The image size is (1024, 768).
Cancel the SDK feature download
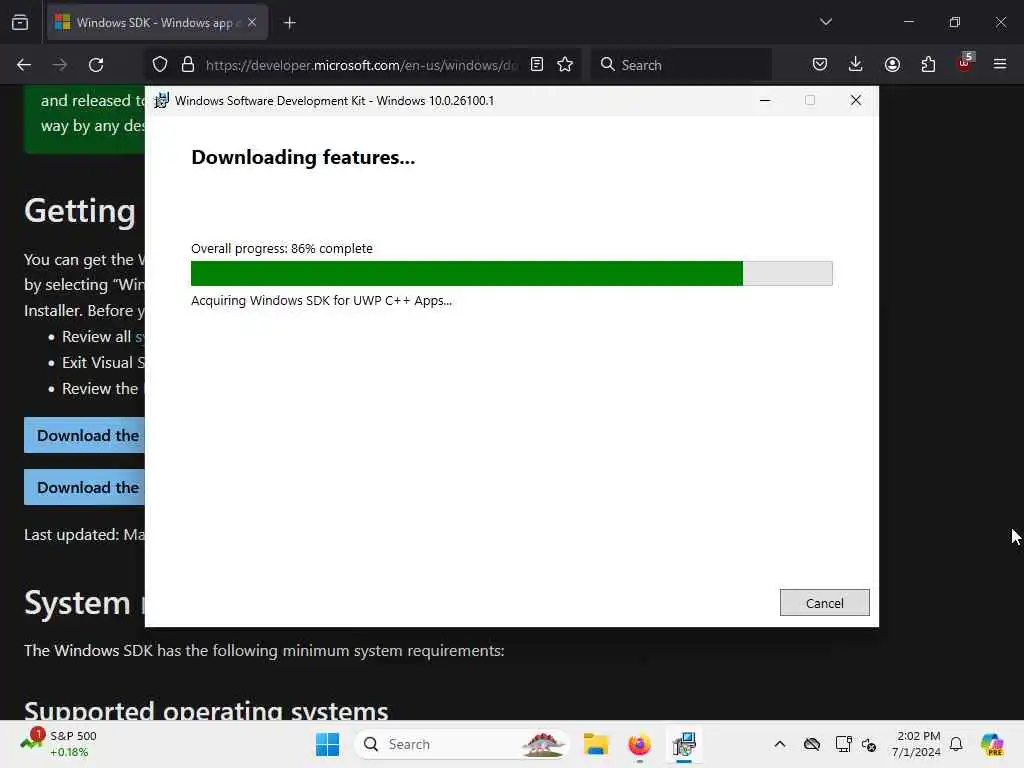(824, 603)
